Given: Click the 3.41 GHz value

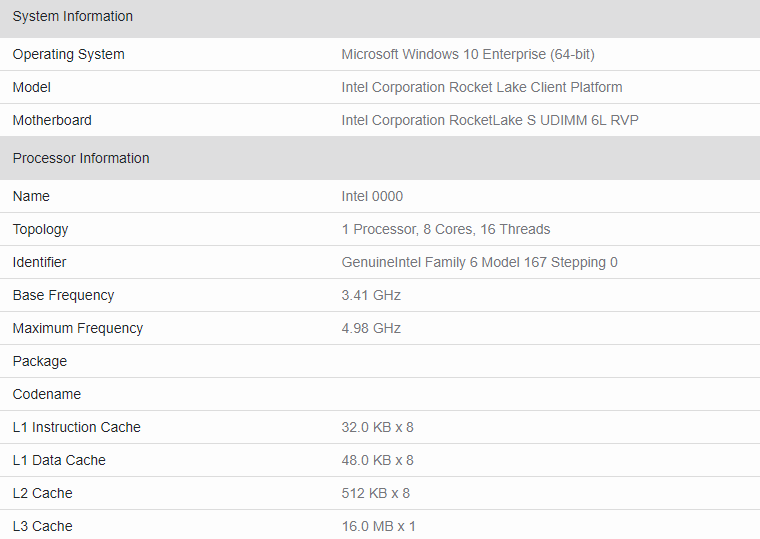Looking at the screenshot, I should click(x=371, y=295).
